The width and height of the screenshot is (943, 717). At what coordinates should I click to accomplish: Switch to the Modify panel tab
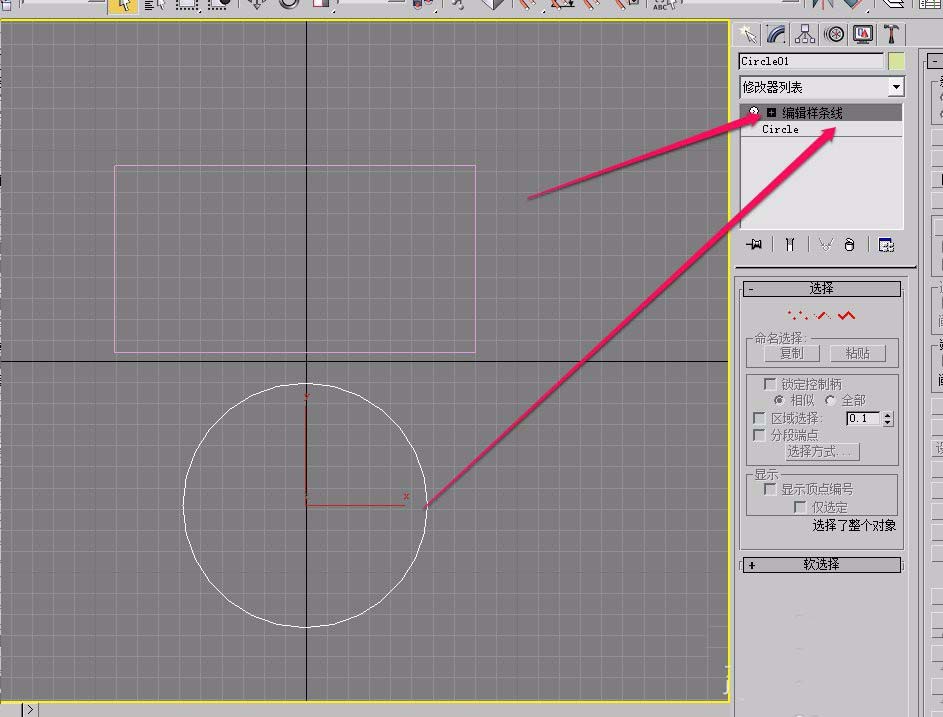[x=775, y=34]
